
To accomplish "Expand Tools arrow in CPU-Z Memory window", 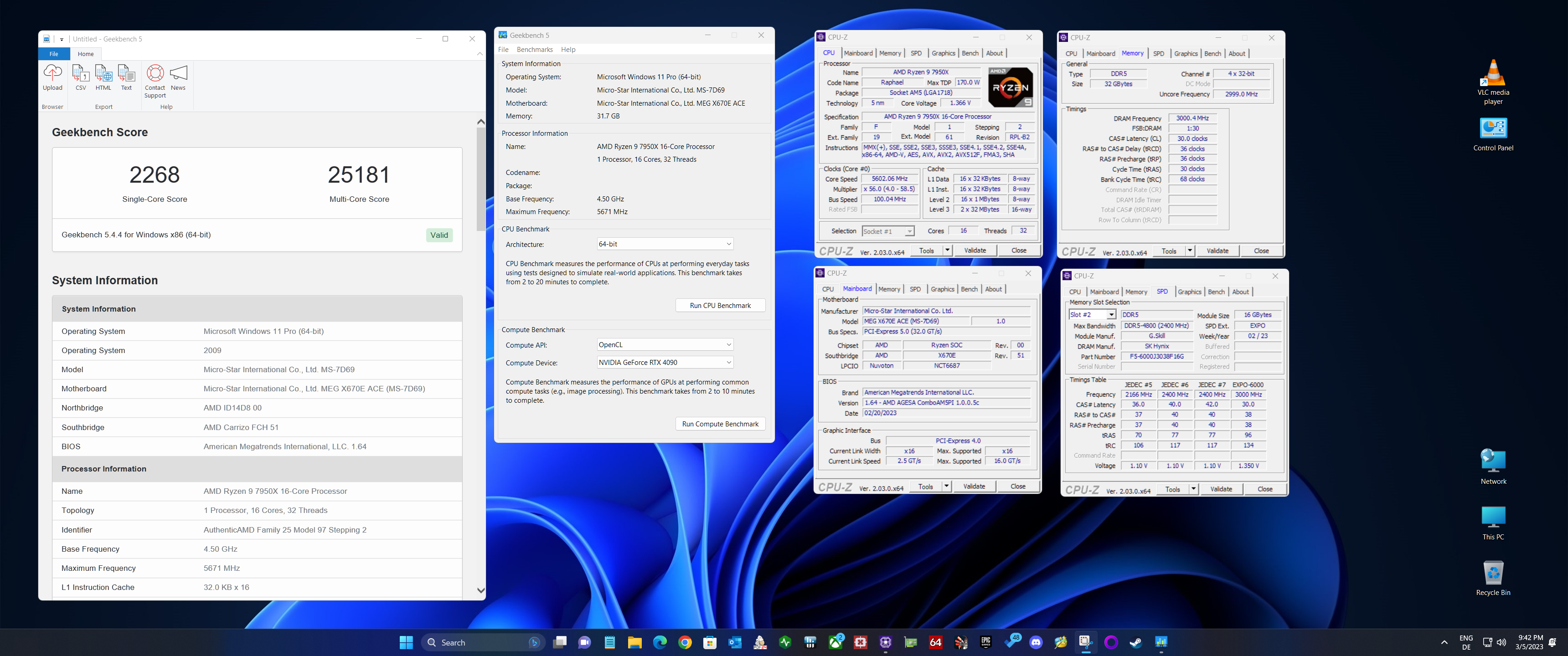I will (1189, 251).
